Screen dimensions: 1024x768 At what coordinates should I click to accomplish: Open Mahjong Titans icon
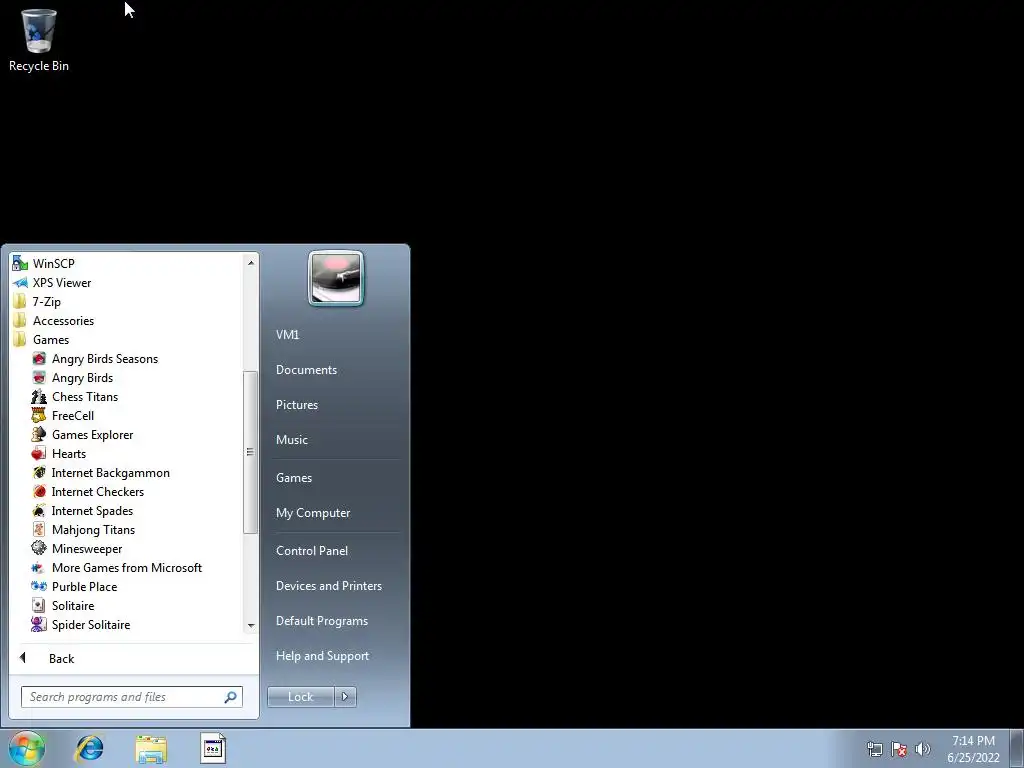click(x=39, y=529)
